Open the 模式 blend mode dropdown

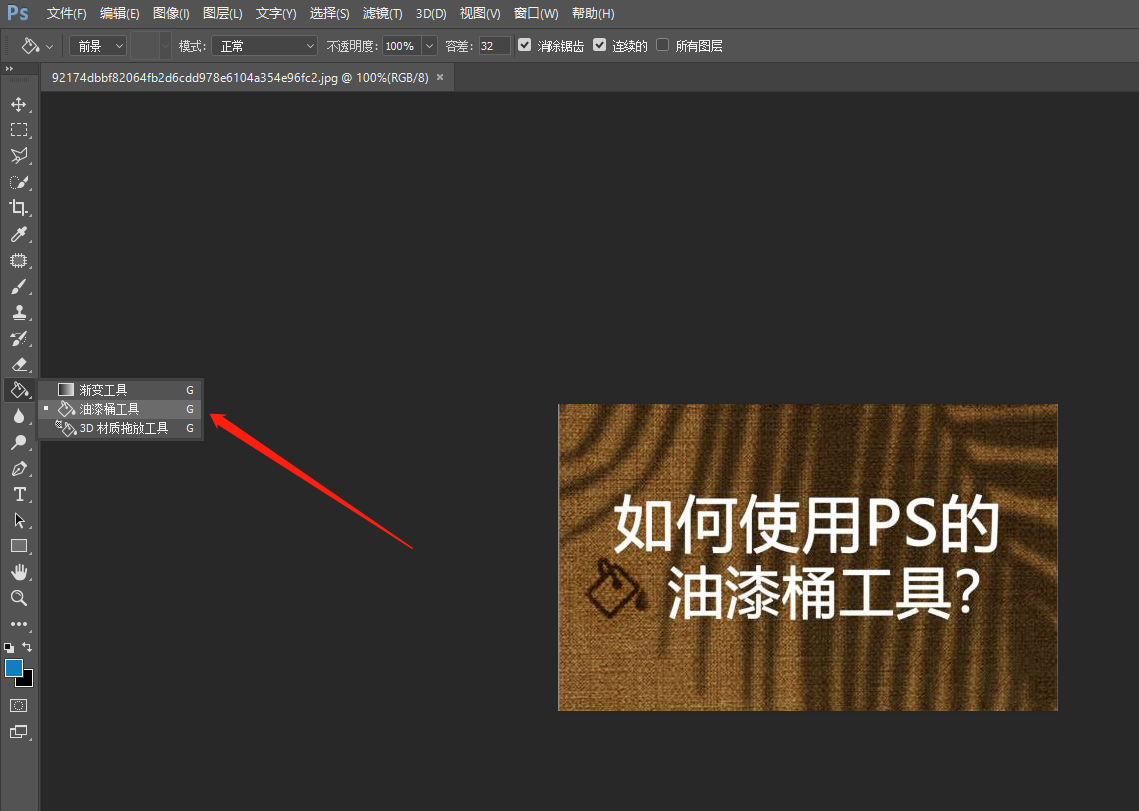[263, 45]
